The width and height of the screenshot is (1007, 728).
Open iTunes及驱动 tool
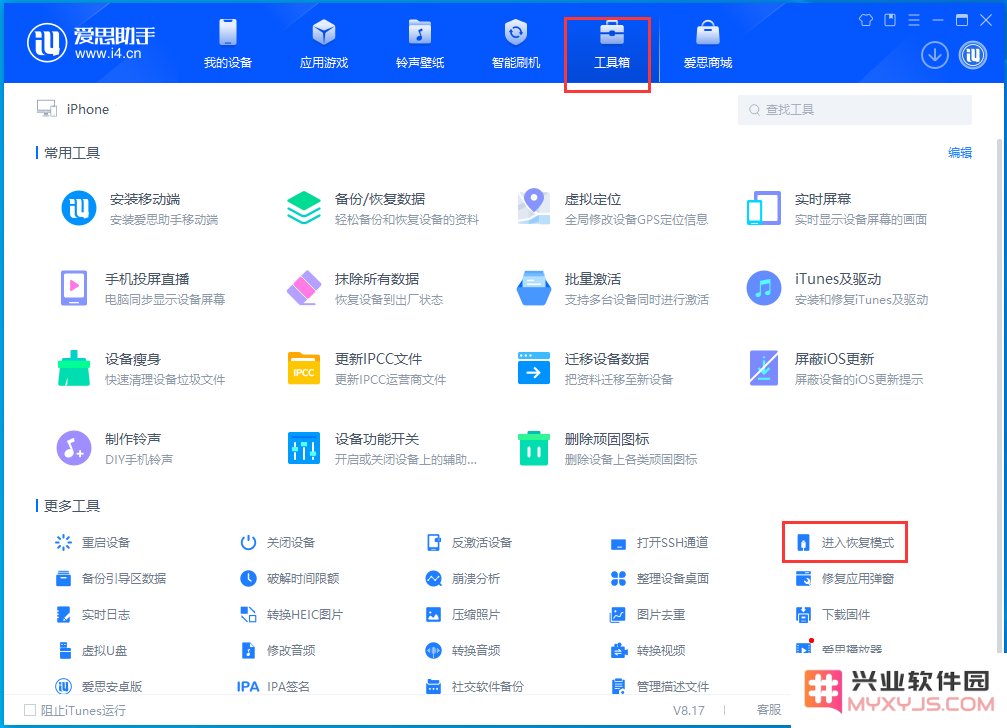(x=837, y=289)
